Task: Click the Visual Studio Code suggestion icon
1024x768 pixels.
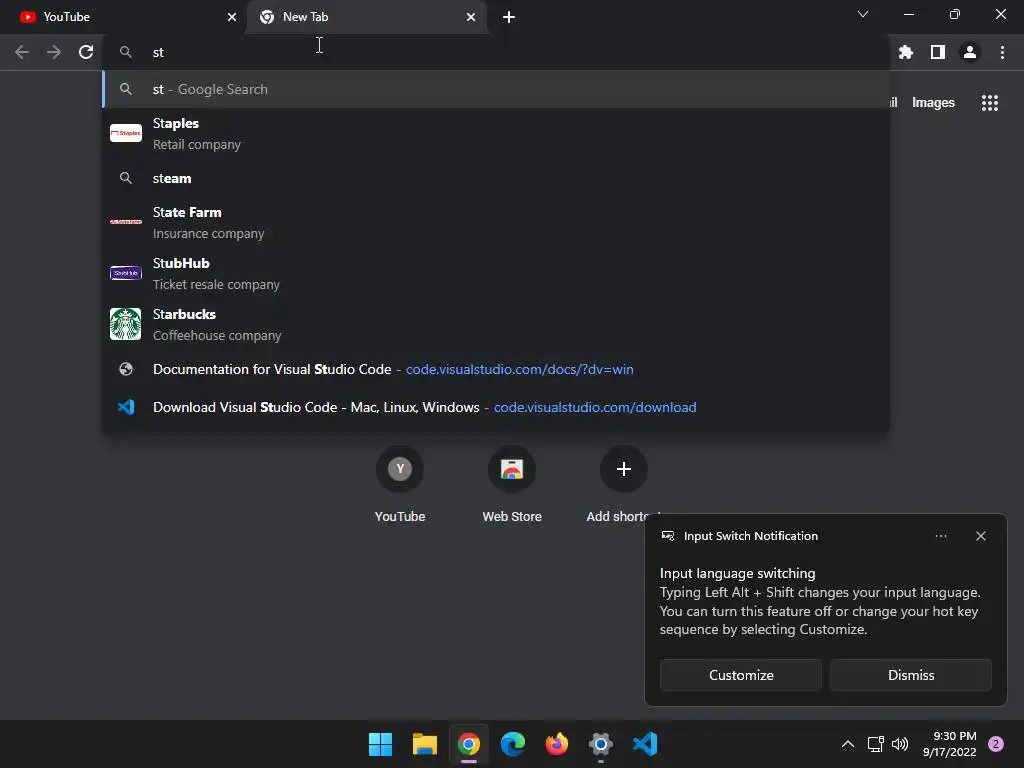Action: pos(125,407)
